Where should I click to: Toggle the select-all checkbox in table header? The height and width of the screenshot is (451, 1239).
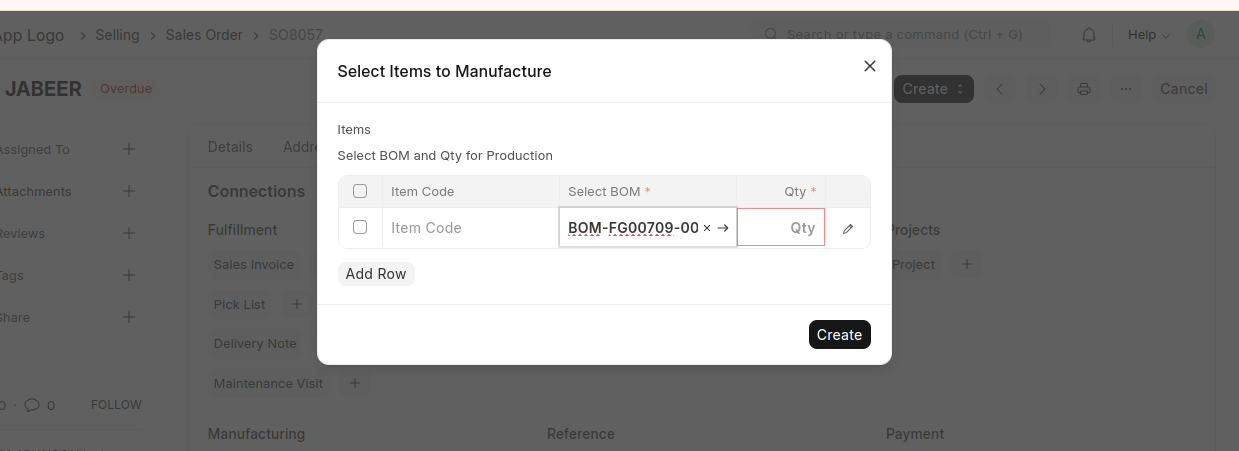click(x=360, y=191)
